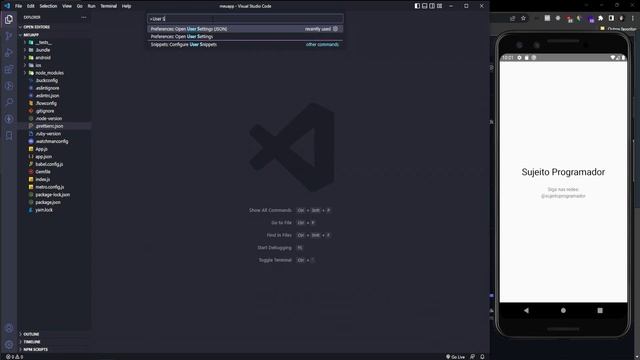
Task: Open the Terminal menu
Action: (109, 6)
